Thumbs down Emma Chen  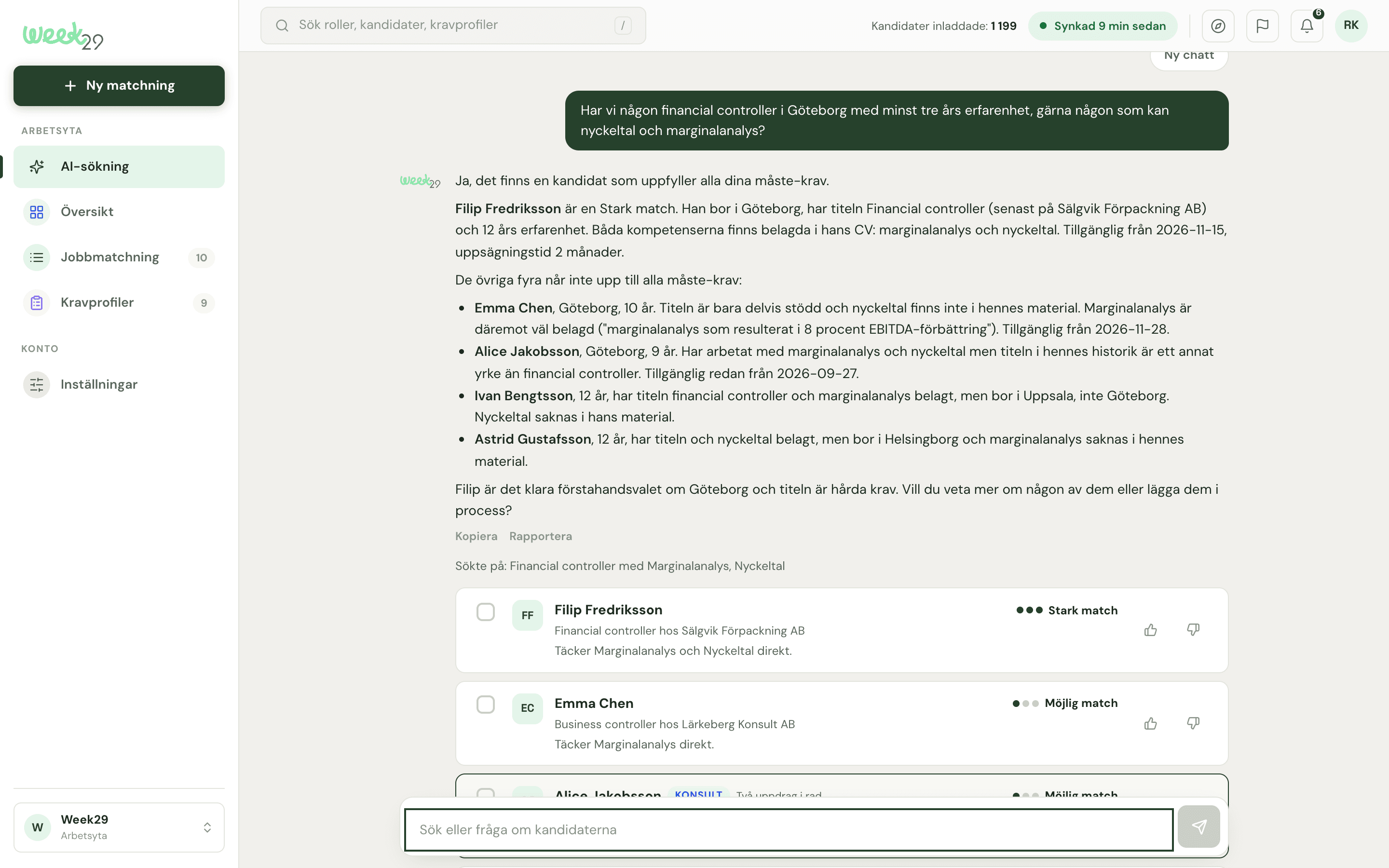point(1193,723)
